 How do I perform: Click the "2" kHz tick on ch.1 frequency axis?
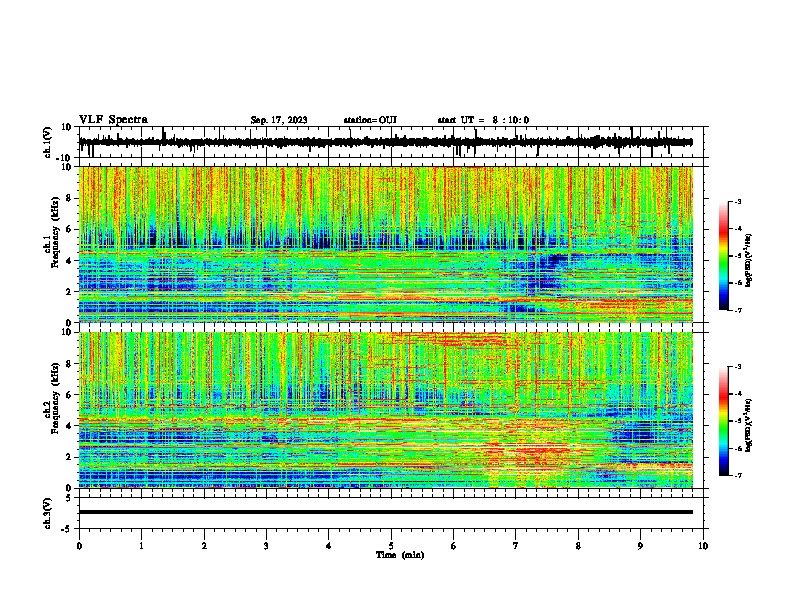[x=69, y=291]
